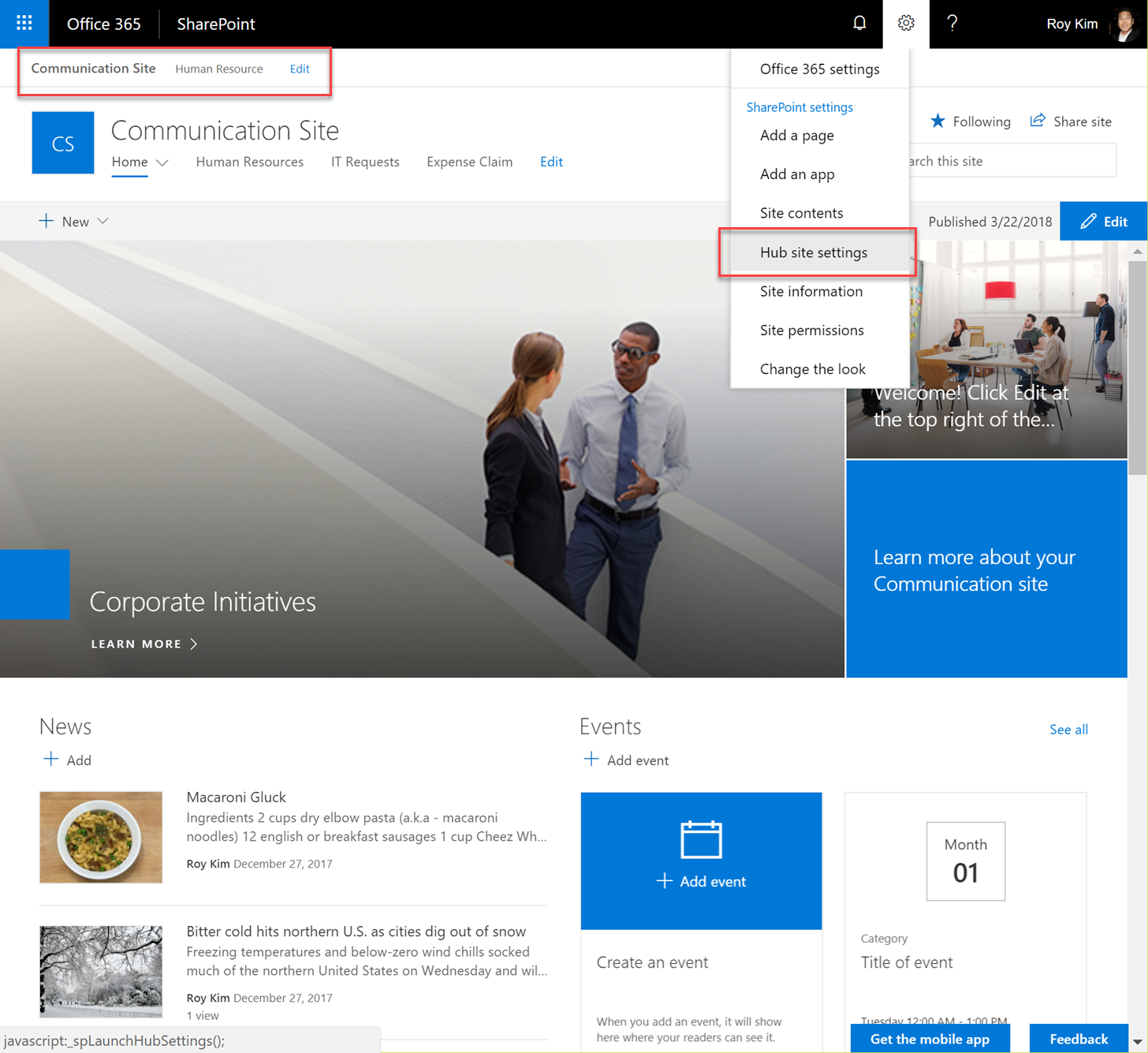This screenshot has height=1053, width=1148.
Task: Click the CS site logo tile
Action: point(63,143)
